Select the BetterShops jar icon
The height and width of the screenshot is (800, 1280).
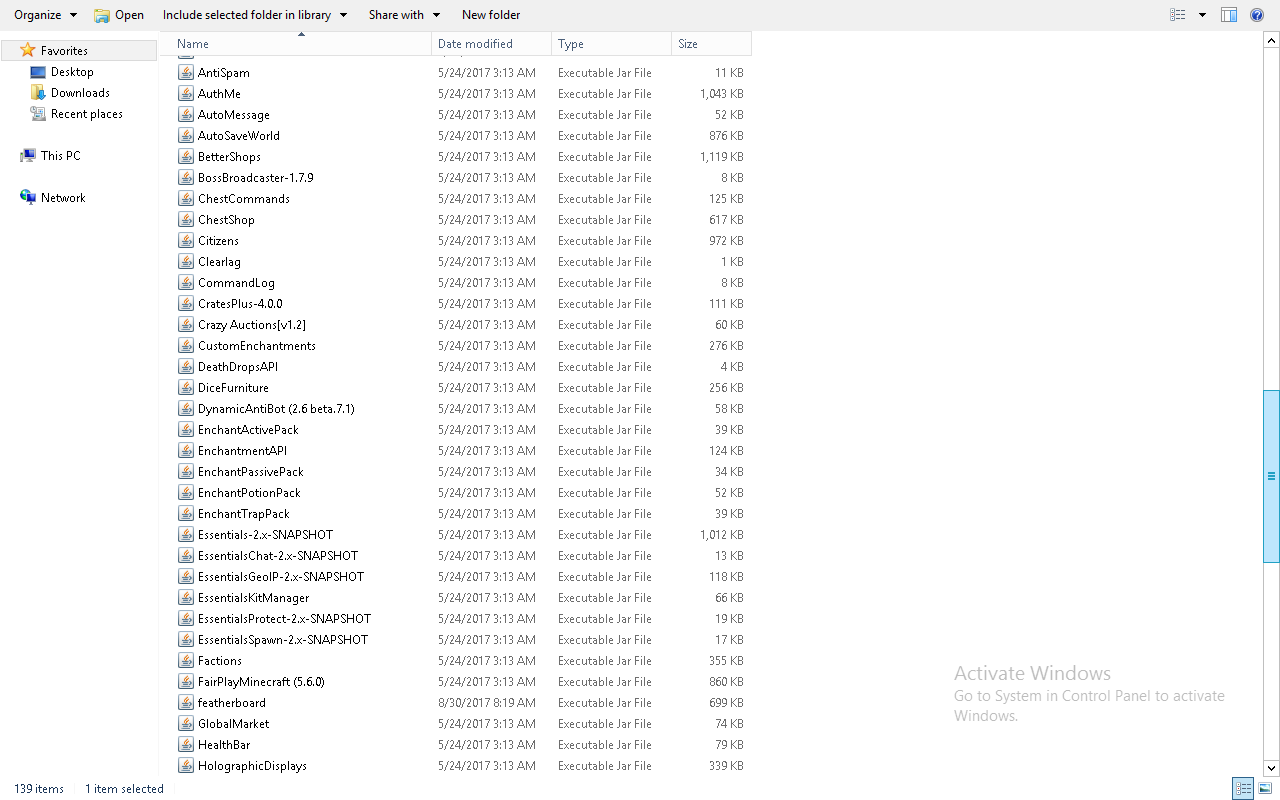coord(186,156)
